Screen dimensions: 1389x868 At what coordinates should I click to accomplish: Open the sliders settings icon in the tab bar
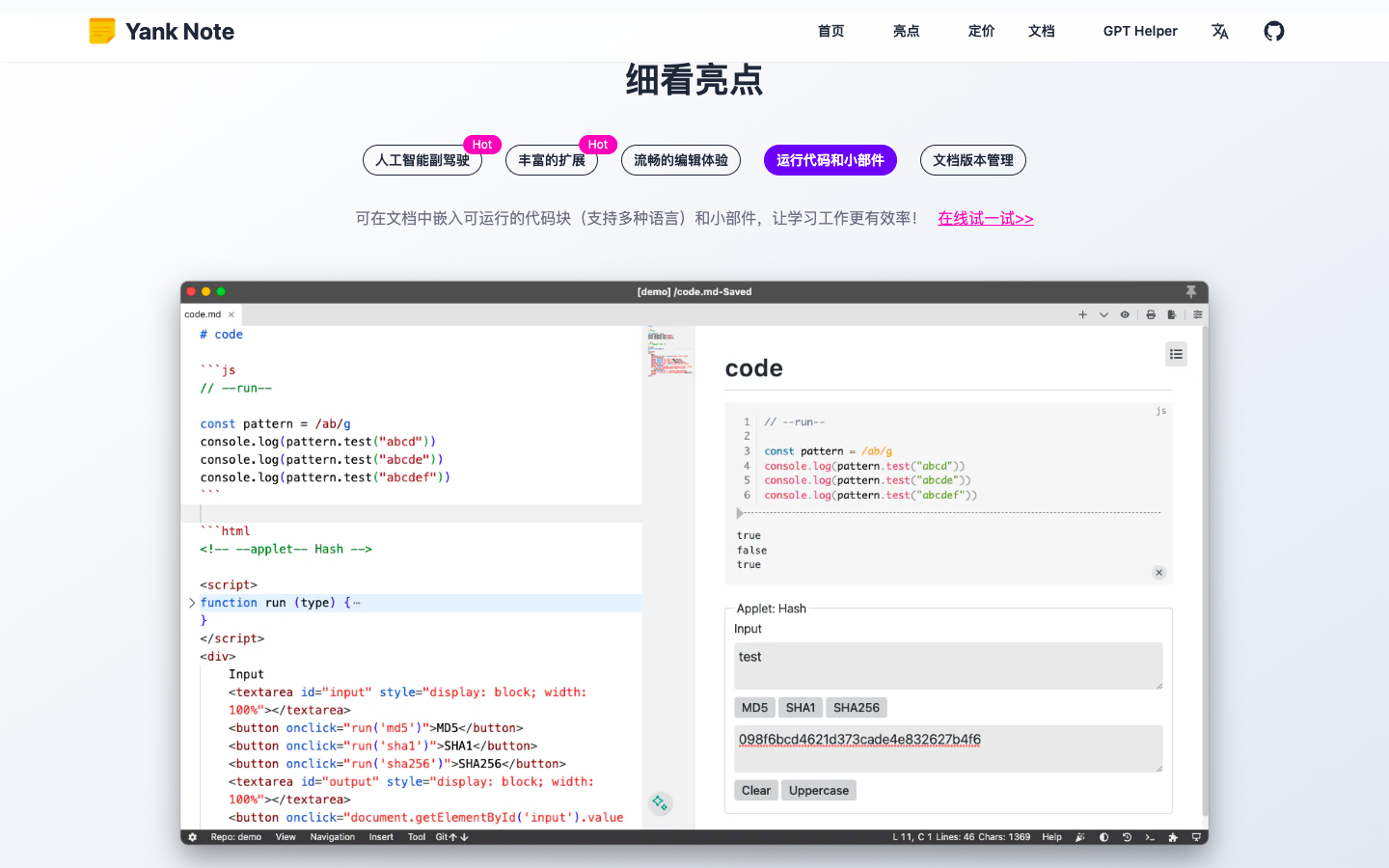[x=1198, y=314]
